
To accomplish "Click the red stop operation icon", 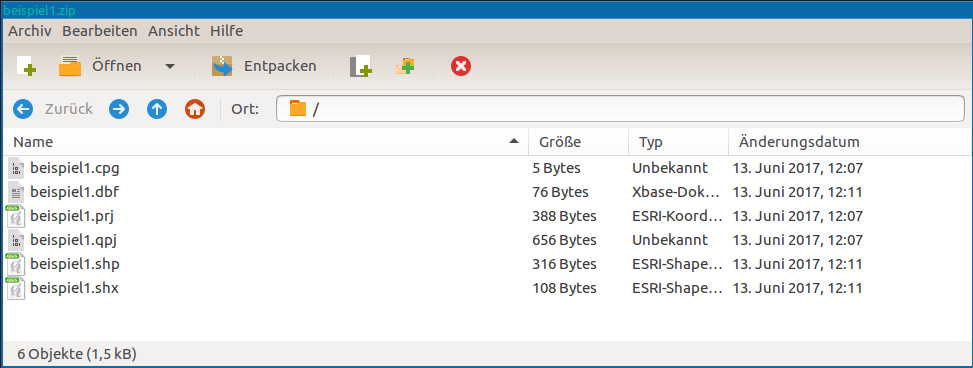I will tap(460, 66).
